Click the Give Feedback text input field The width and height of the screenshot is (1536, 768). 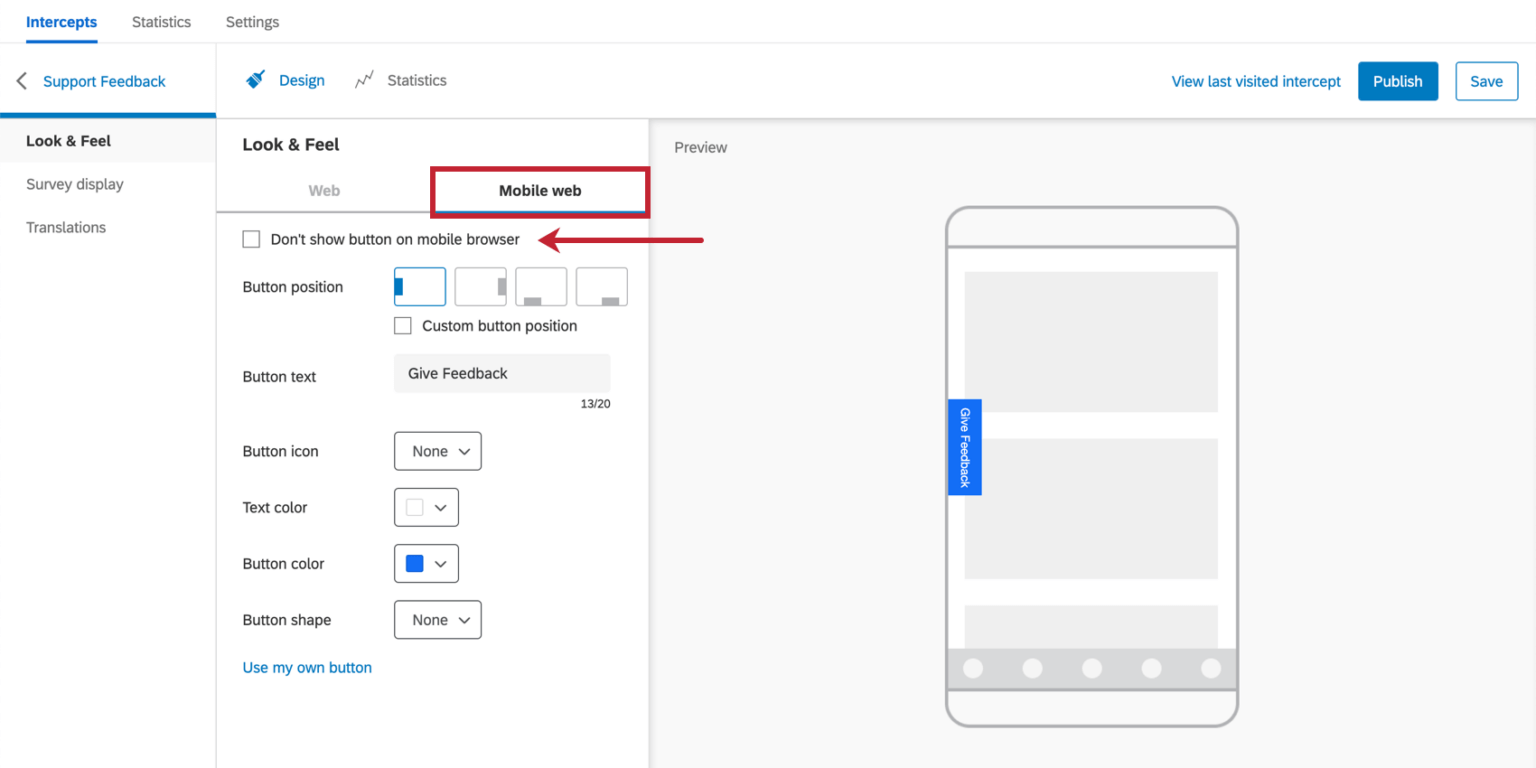(501, 373)
